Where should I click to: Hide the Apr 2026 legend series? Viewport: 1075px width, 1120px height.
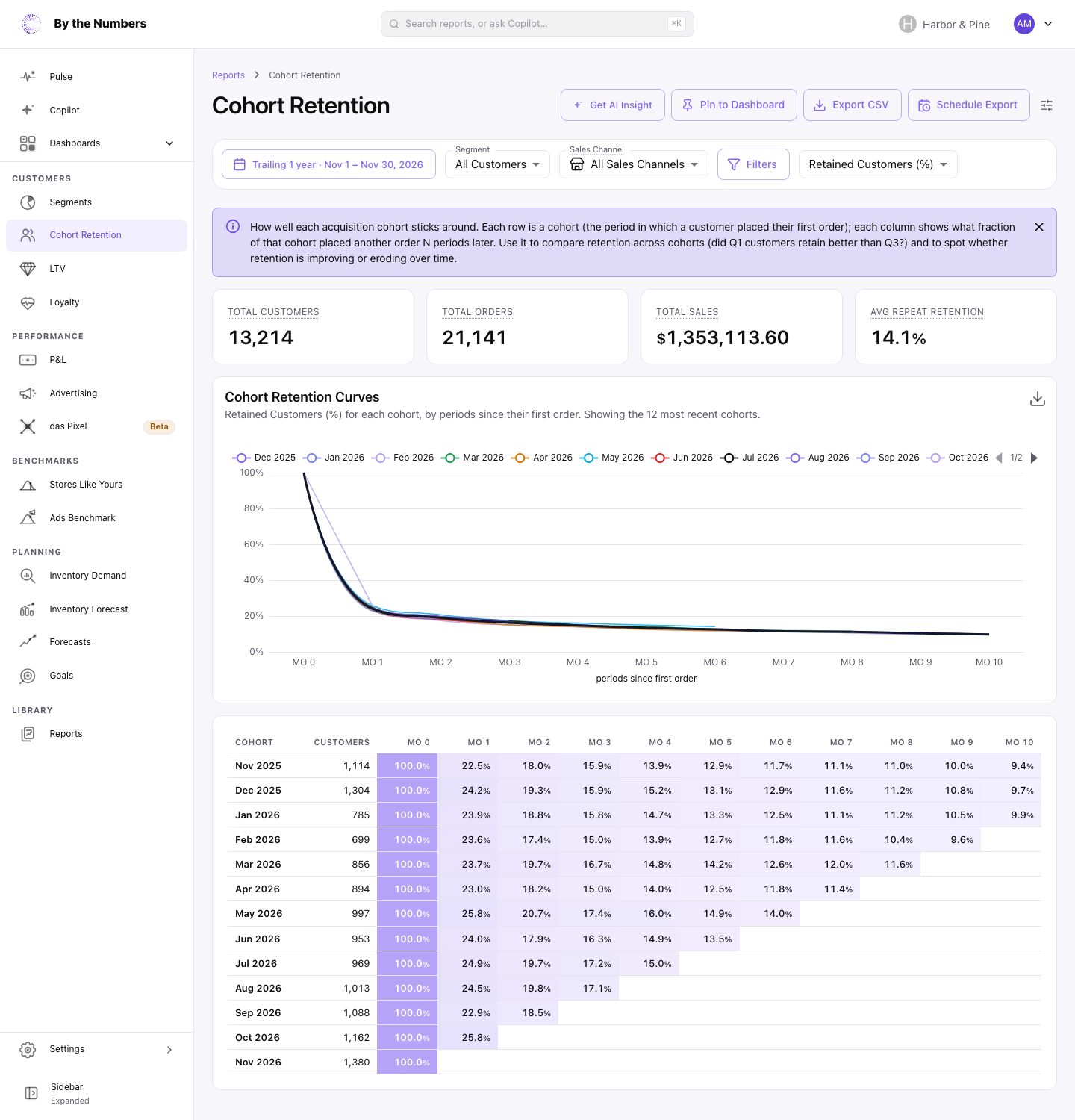tap(542, 458)
